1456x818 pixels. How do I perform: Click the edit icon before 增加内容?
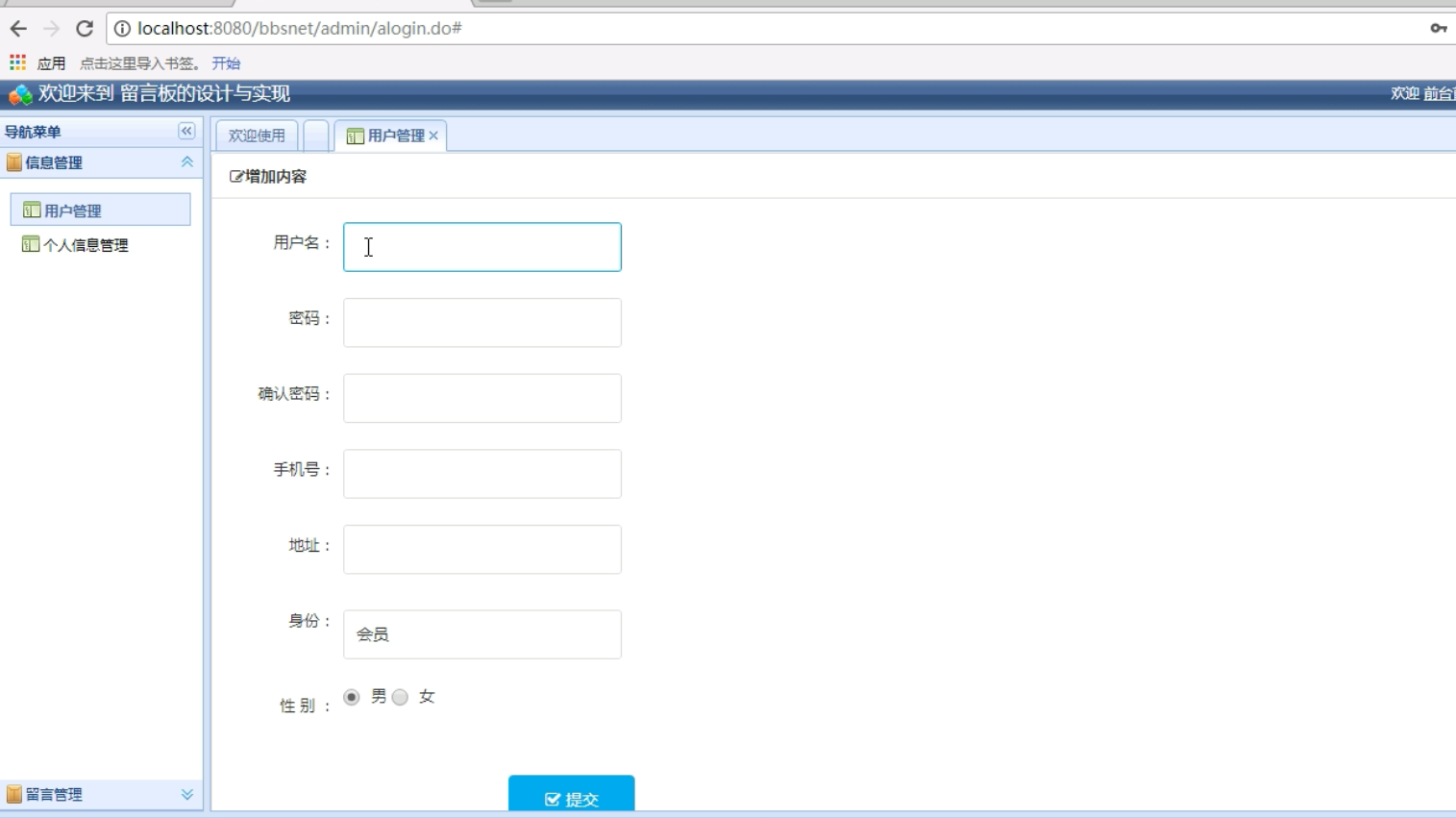(x=234, y=177)
